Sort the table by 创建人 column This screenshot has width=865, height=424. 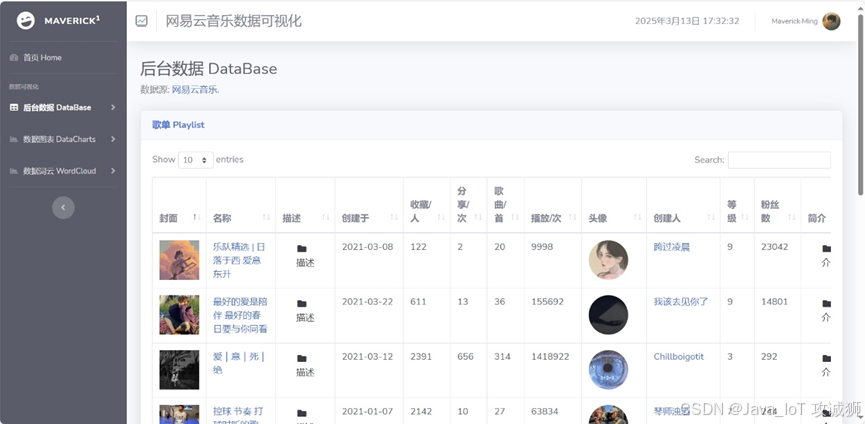coord(712,217)
